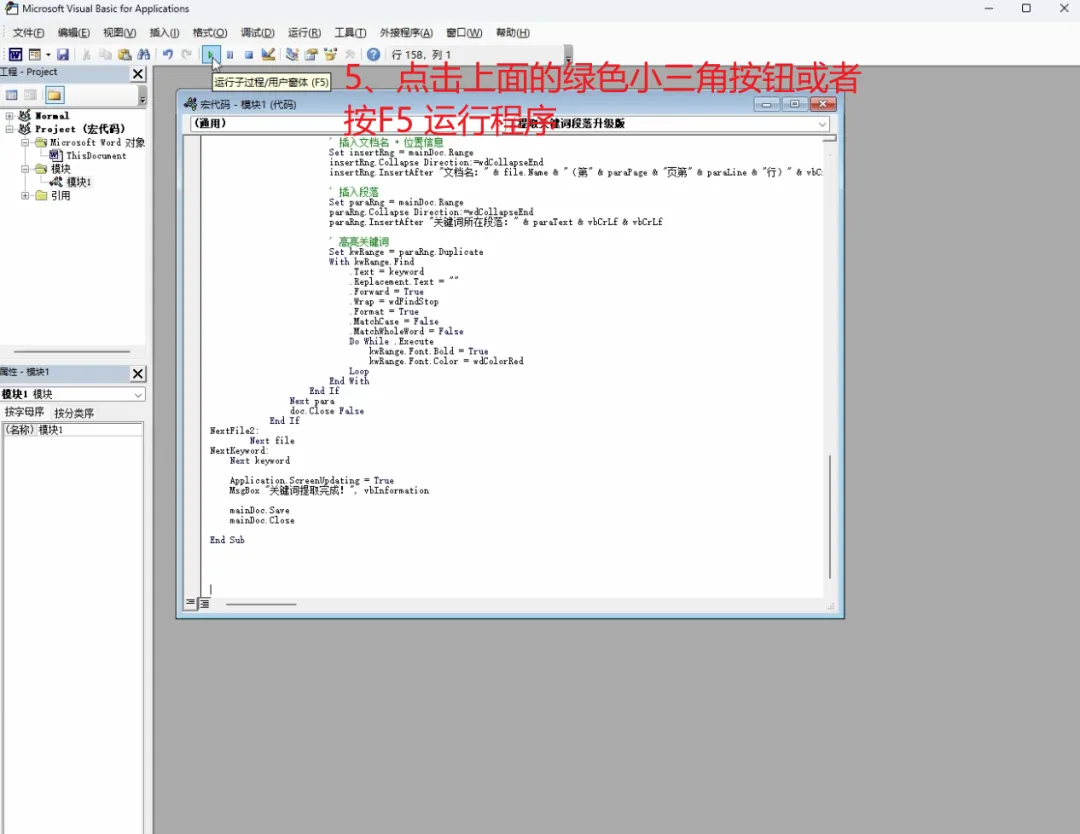Click View Code icon in Project panel
Viewport: 1080px width, 834px height.
[x=12, y=95]
